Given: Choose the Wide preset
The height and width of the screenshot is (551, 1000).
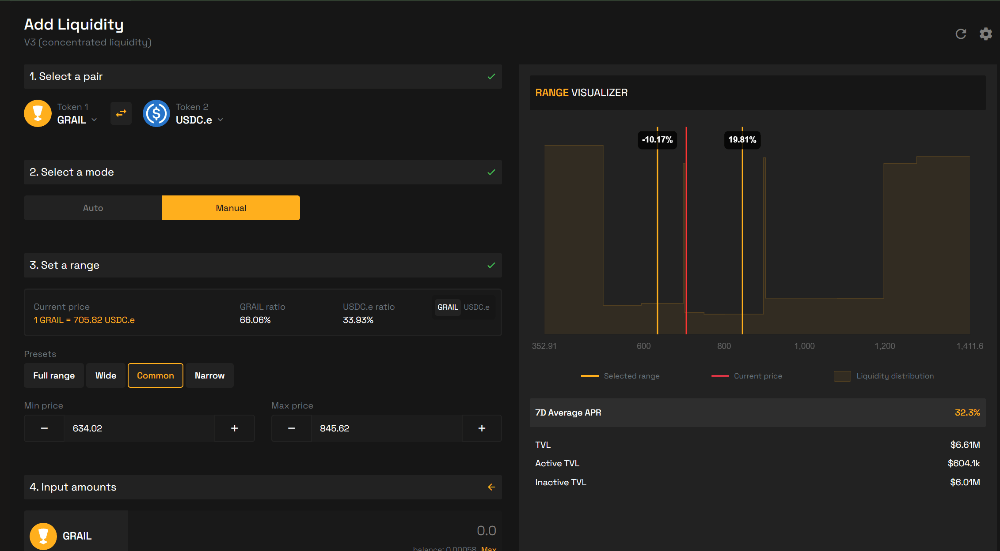Looking at the screenshot, I should (x=106, y=376).
